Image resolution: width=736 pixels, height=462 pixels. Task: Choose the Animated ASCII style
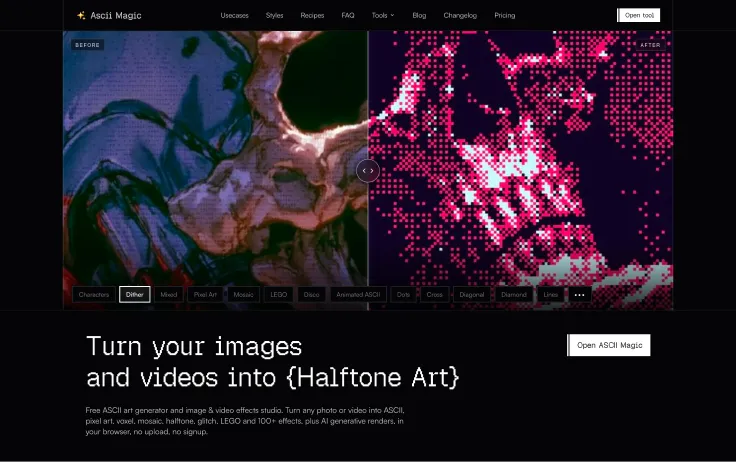point(358,295)
